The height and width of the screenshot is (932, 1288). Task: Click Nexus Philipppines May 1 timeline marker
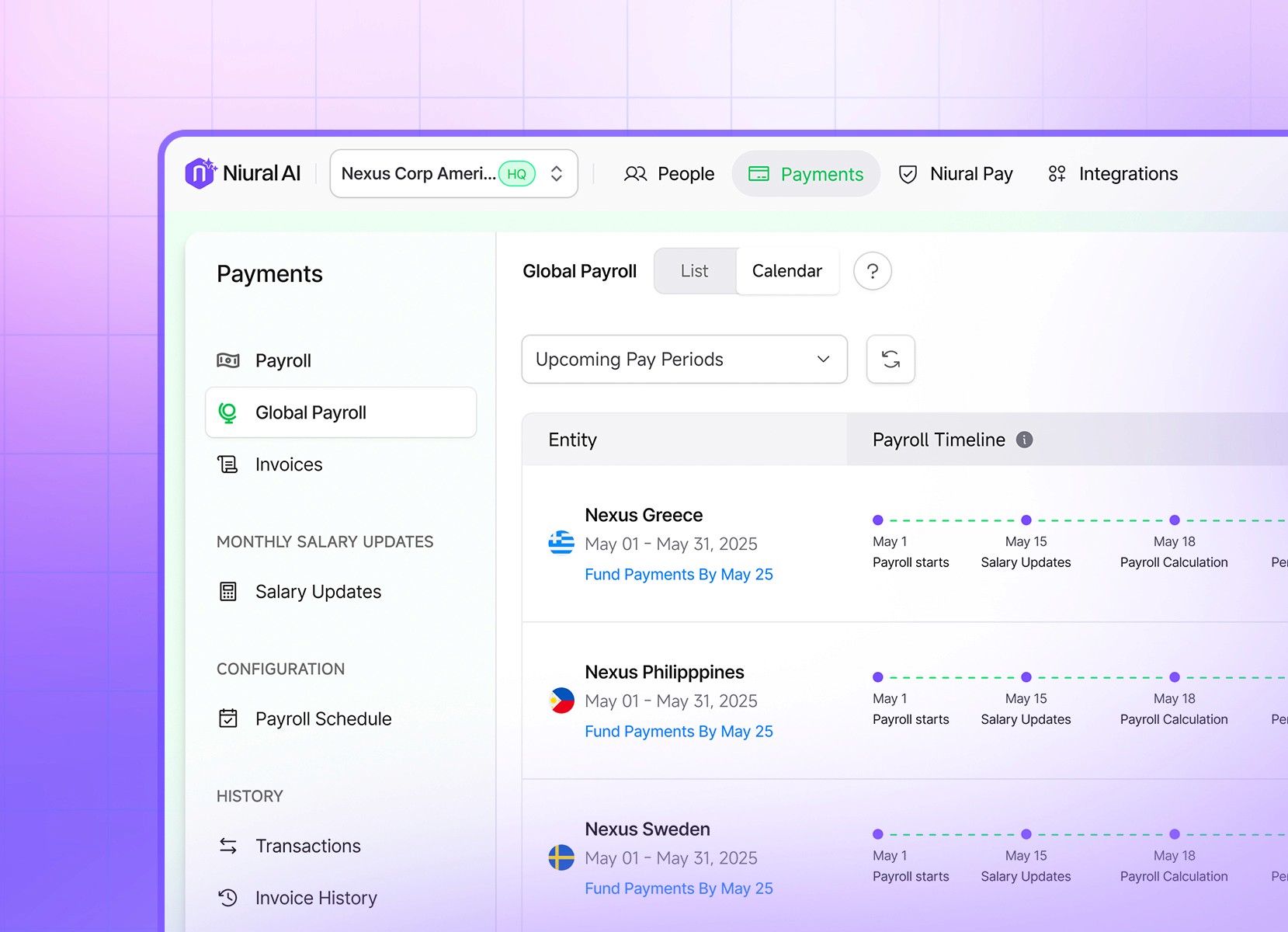tap(878, 677)
